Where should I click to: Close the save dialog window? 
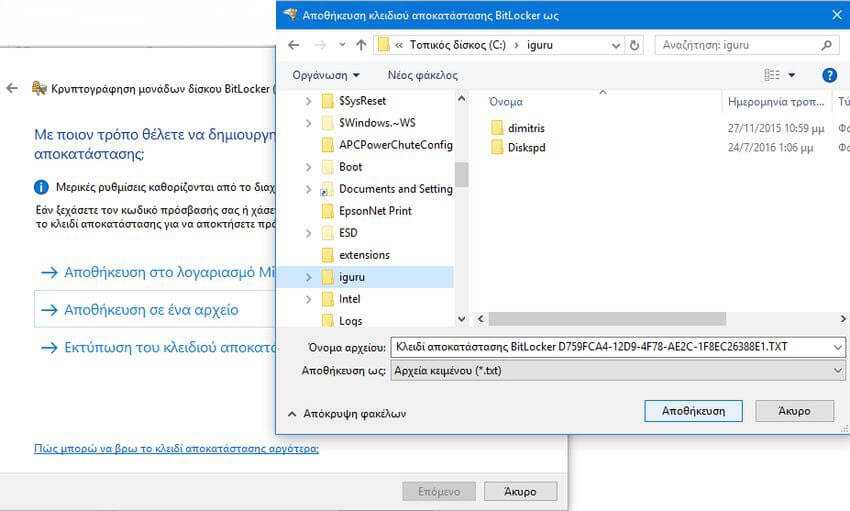[837, 15]
